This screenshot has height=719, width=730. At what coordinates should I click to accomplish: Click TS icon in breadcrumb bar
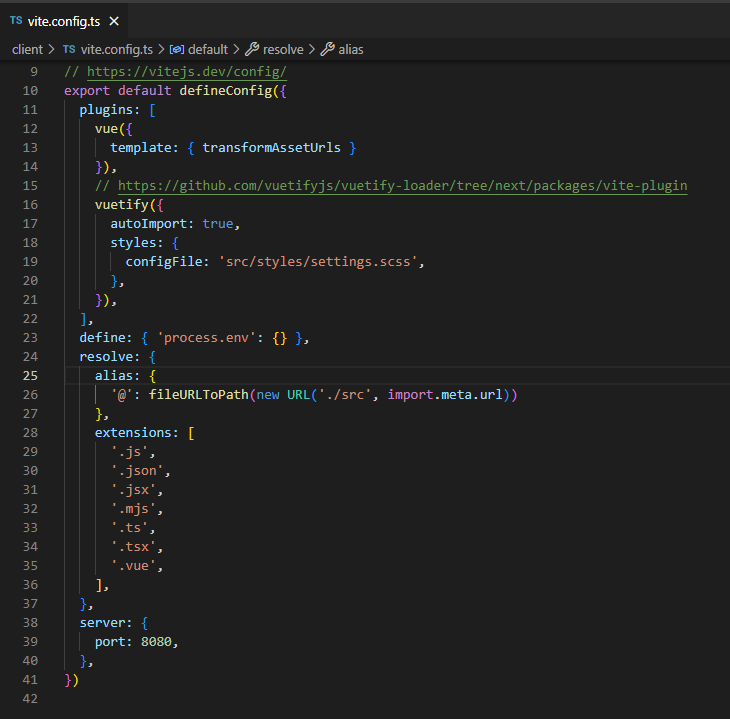(69, 49)
